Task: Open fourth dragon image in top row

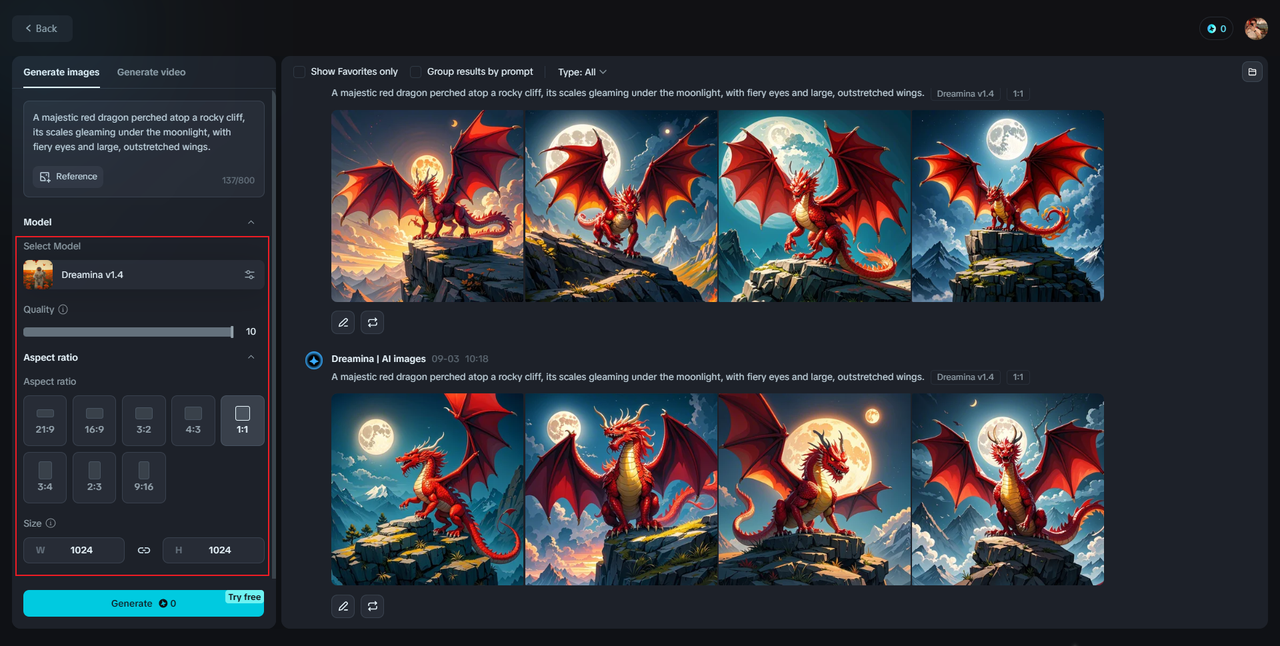Action: click(x=1008, y=206)
